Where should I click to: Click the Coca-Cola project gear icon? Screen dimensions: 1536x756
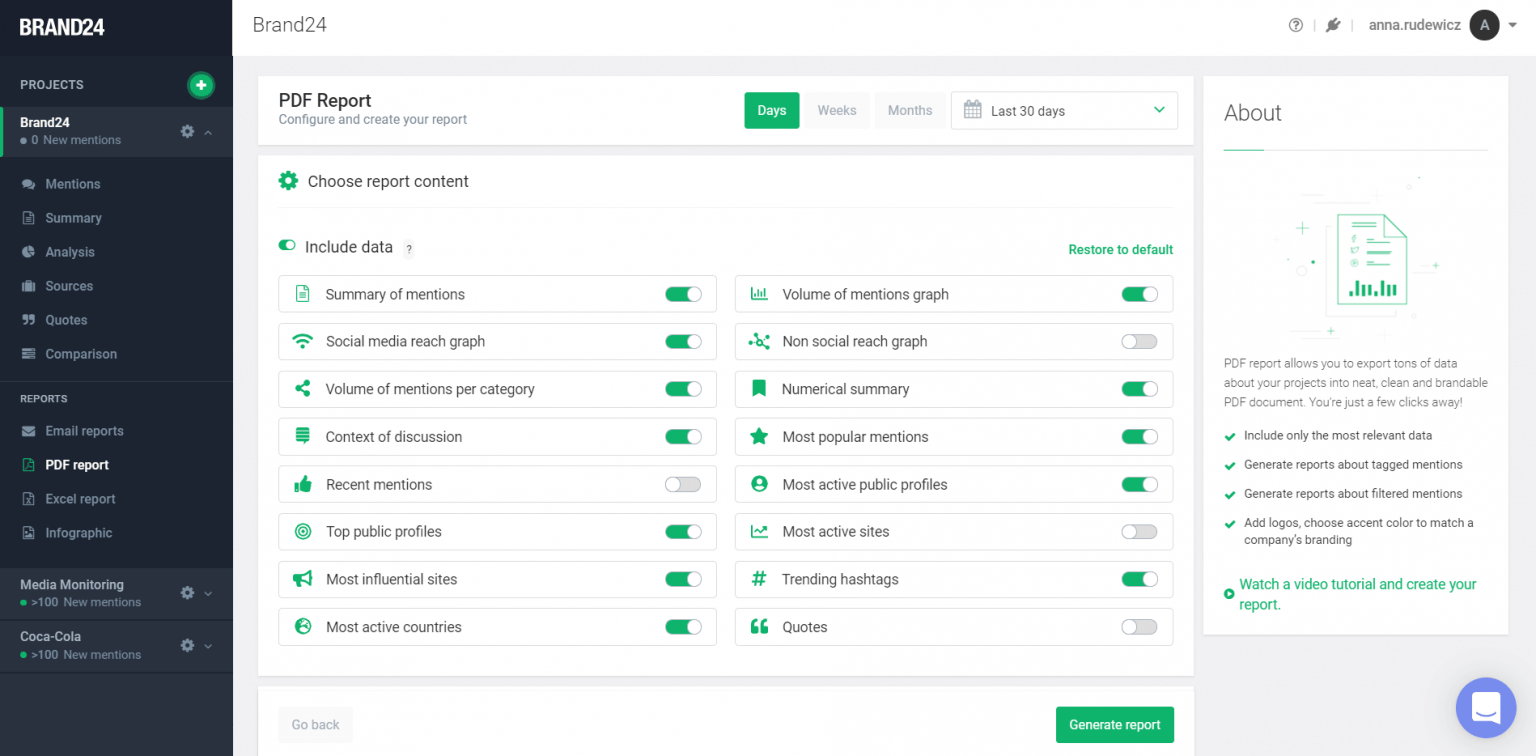tap(187, 645)
